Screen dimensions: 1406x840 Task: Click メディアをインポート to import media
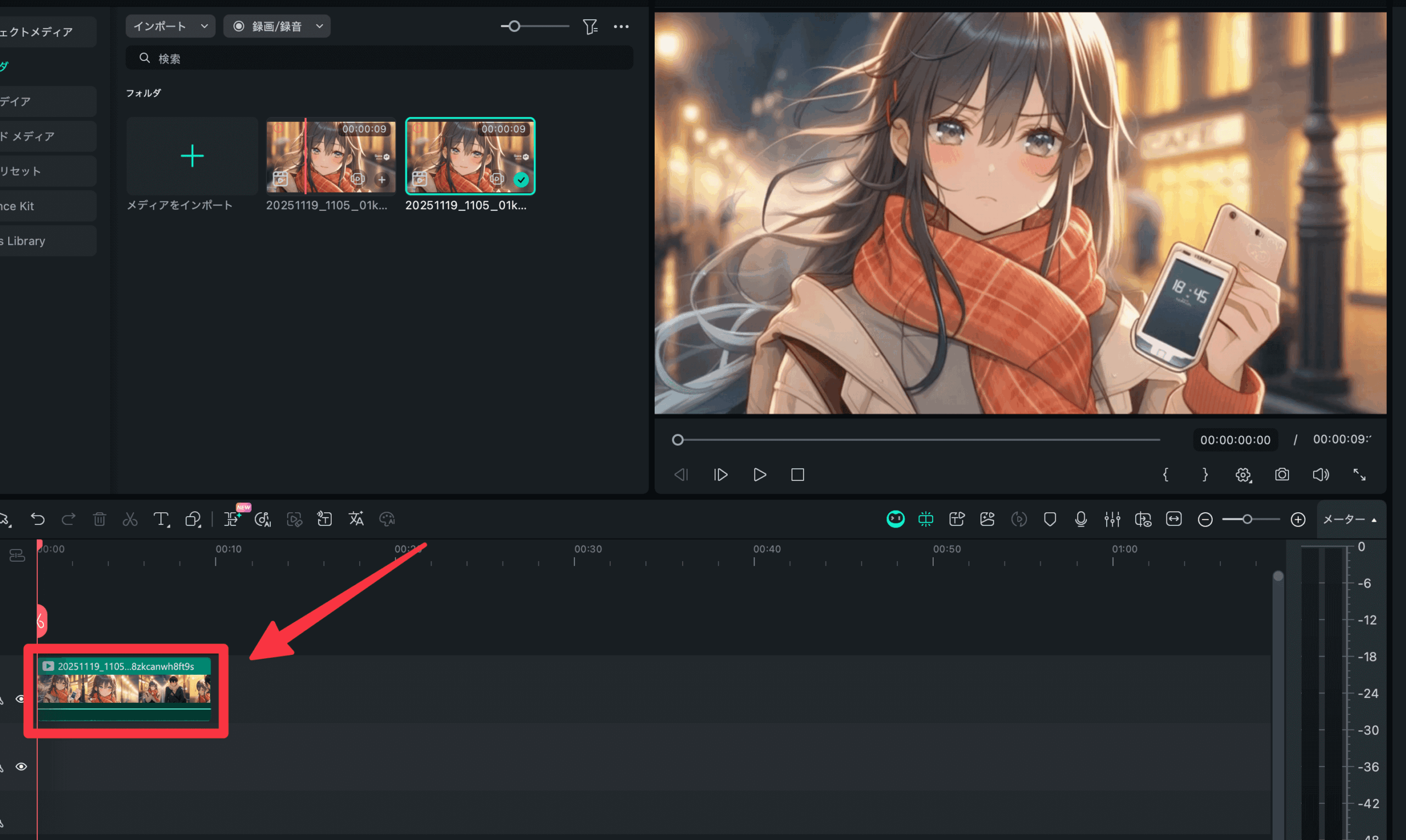pyautogui.click(x=191, y=156)
